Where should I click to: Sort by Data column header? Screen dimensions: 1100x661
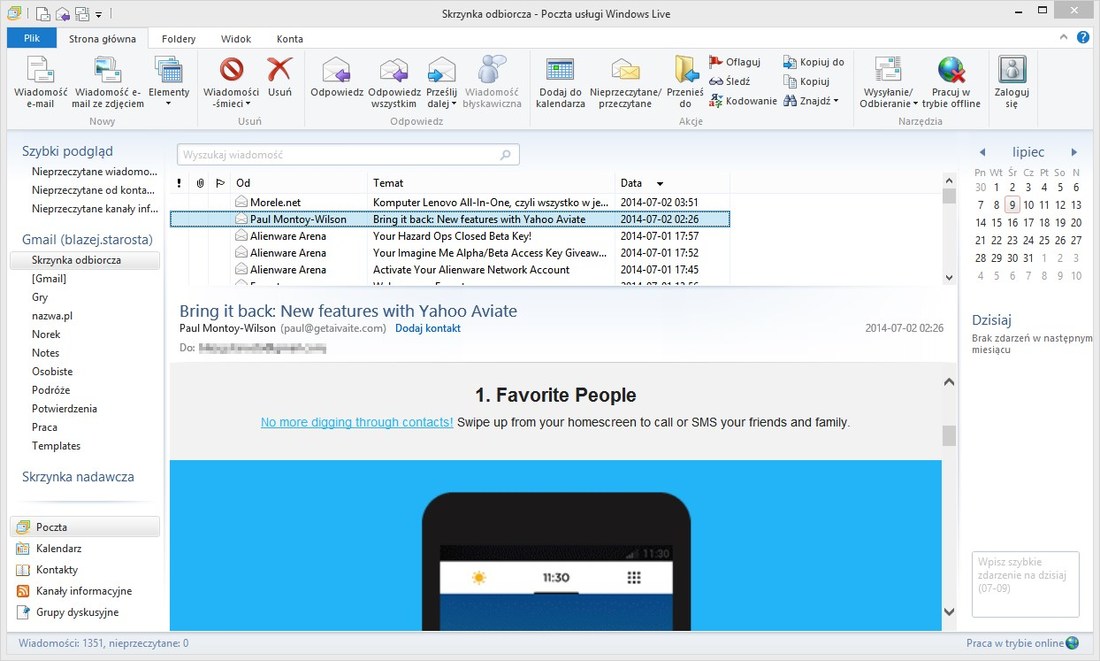pyautogui.click(x=672, y=183)
